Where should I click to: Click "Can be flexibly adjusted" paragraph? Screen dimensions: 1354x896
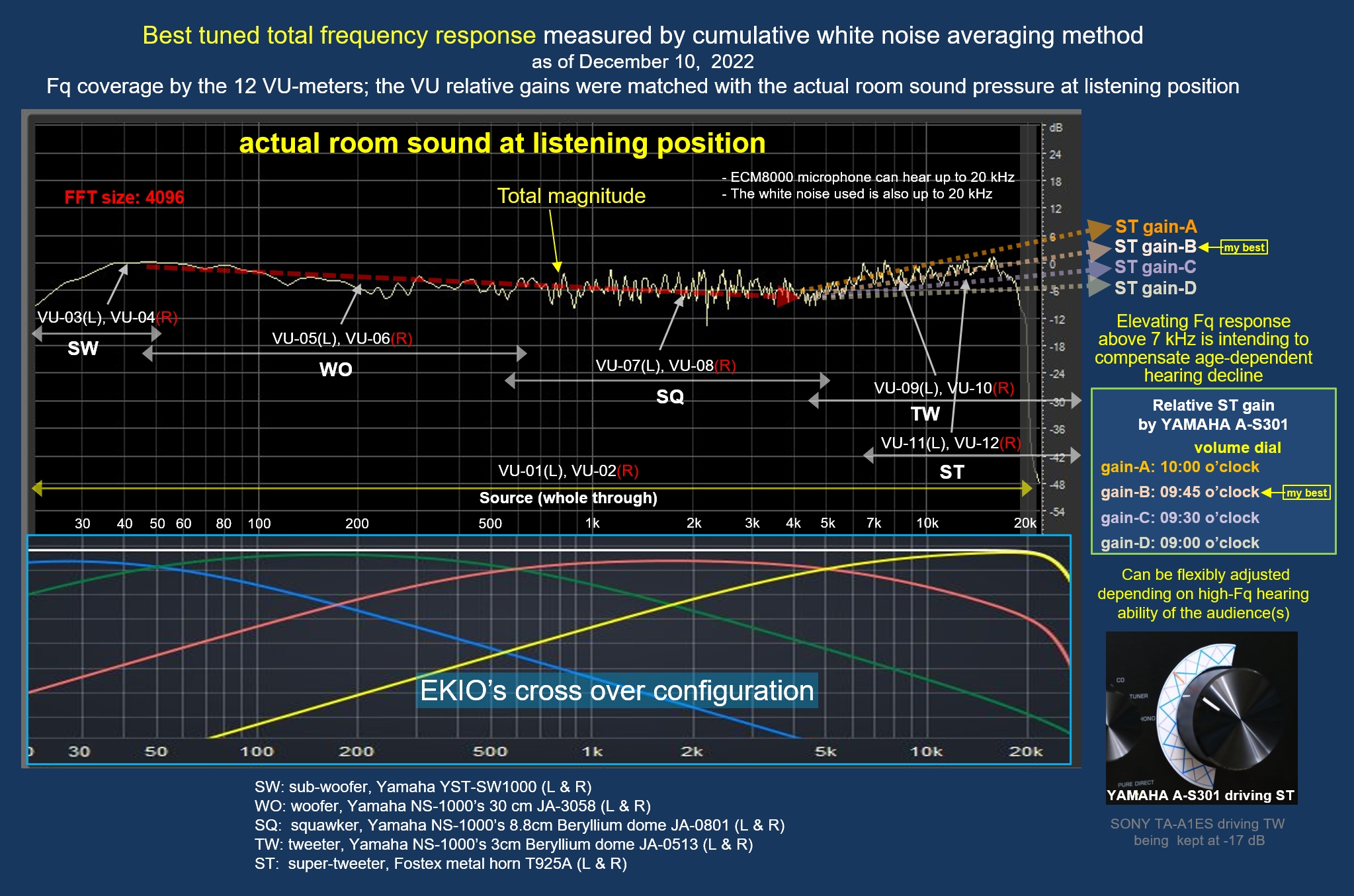pyautogui.click(x=1203, y=594)
